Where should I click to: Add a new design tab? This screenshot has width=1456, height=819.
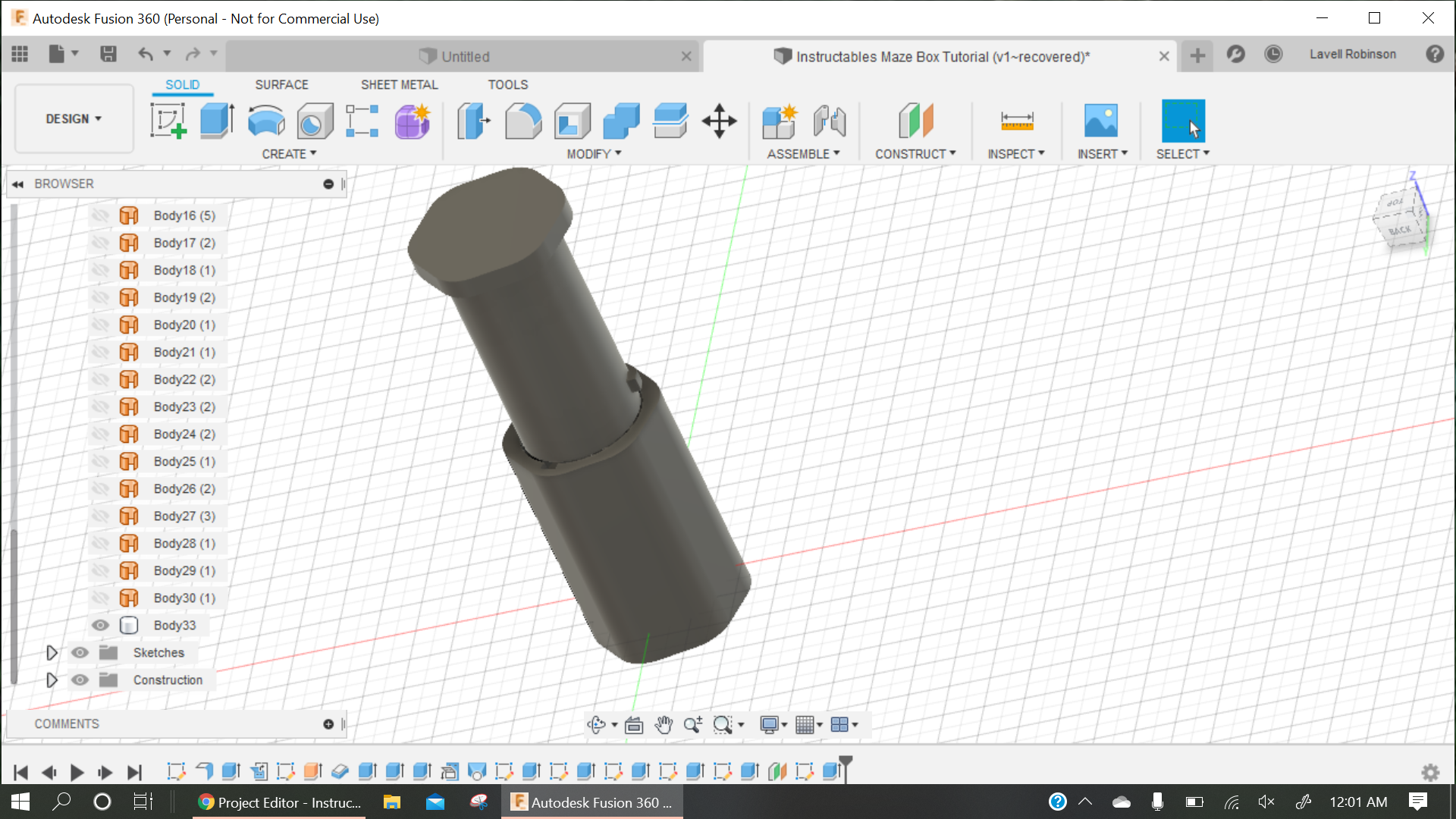[1197, 55]
